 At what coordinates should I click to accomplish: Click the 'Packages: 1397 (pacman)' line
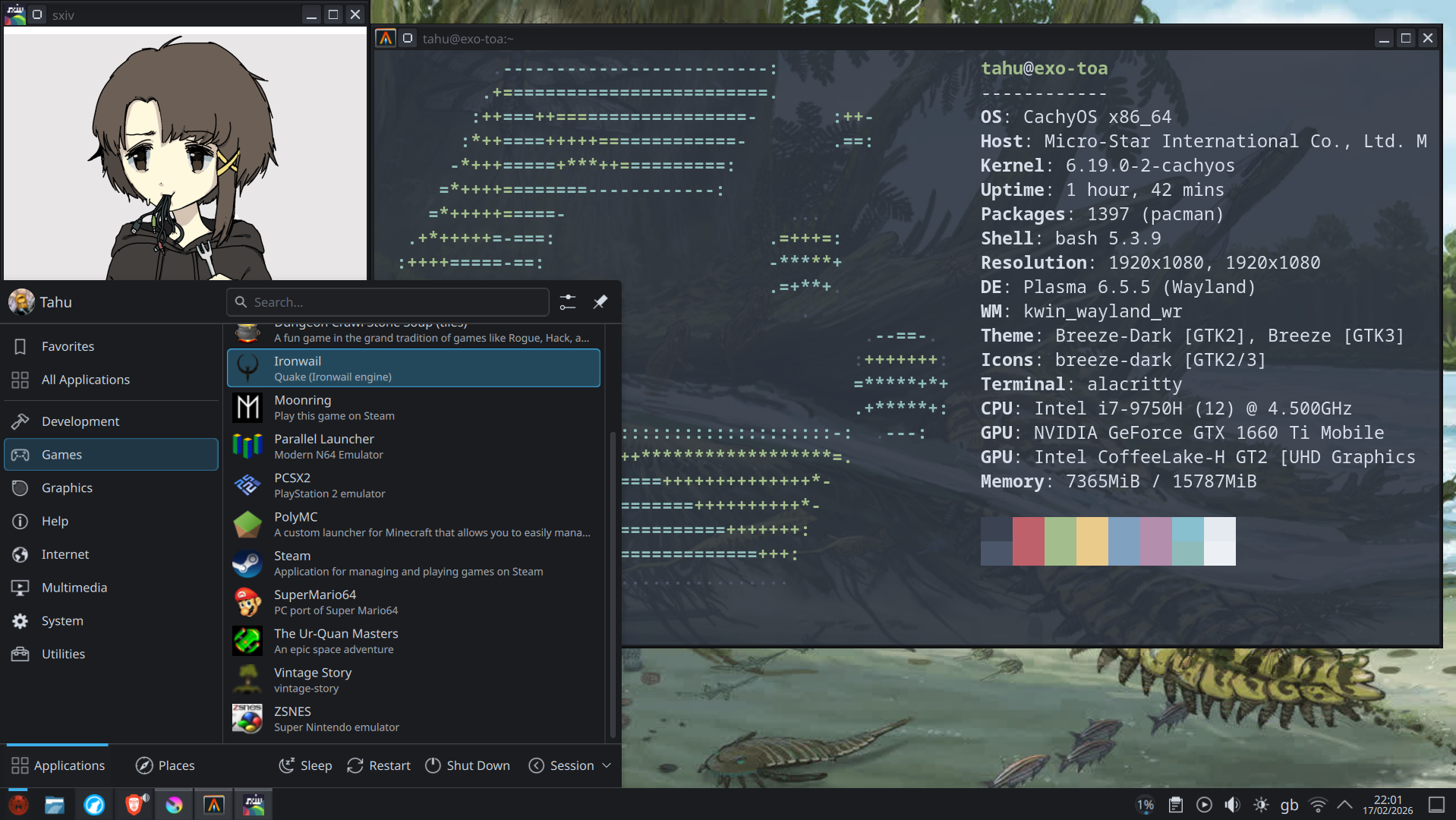coord(1102,214)
